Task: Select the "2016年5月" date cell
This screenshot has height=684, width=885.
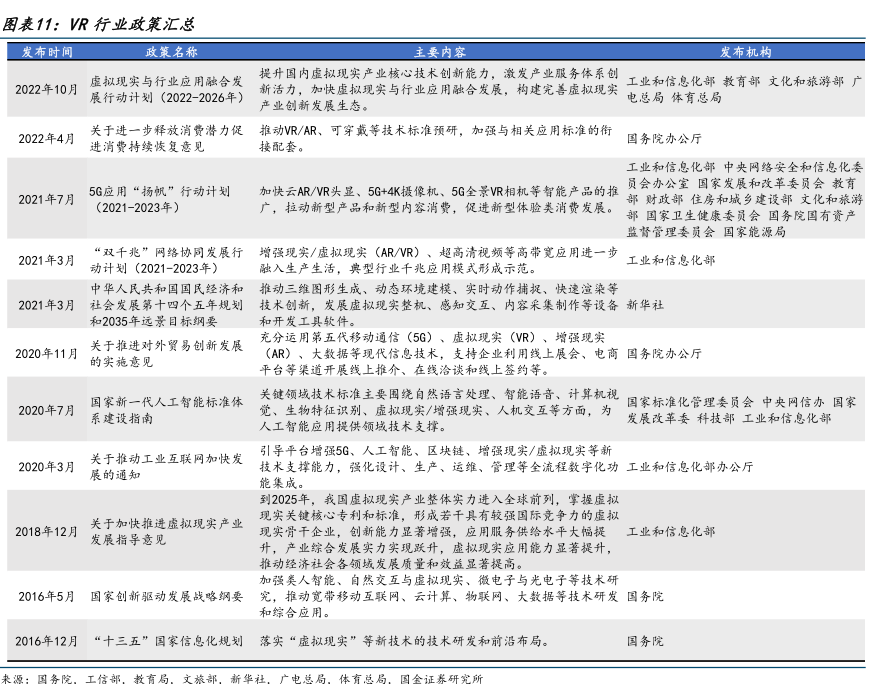Action: pyautogui.click(x=46, y=596)
